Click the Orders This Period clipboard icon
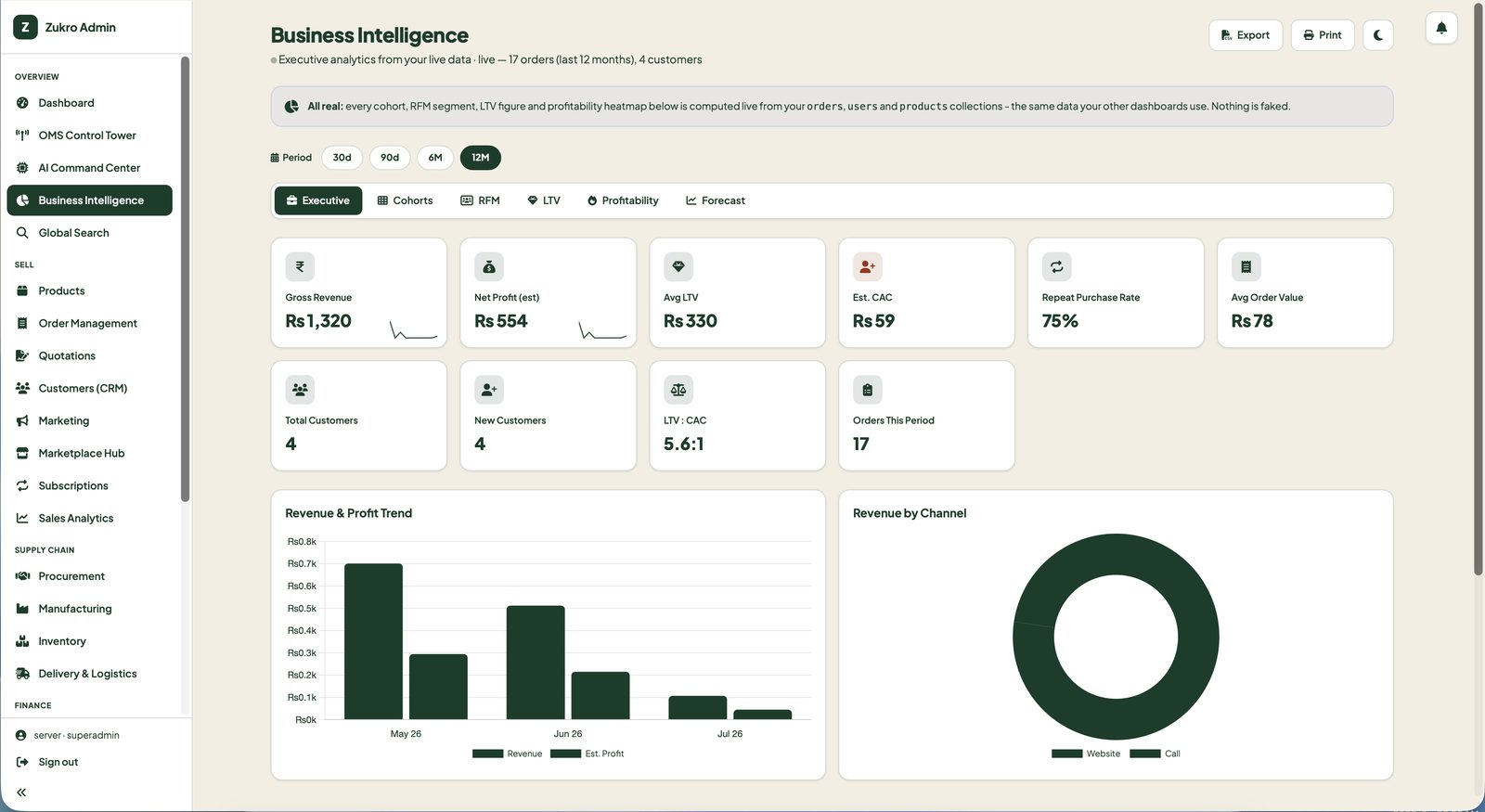The image size is (1485, 812). [x=868, y=390]
